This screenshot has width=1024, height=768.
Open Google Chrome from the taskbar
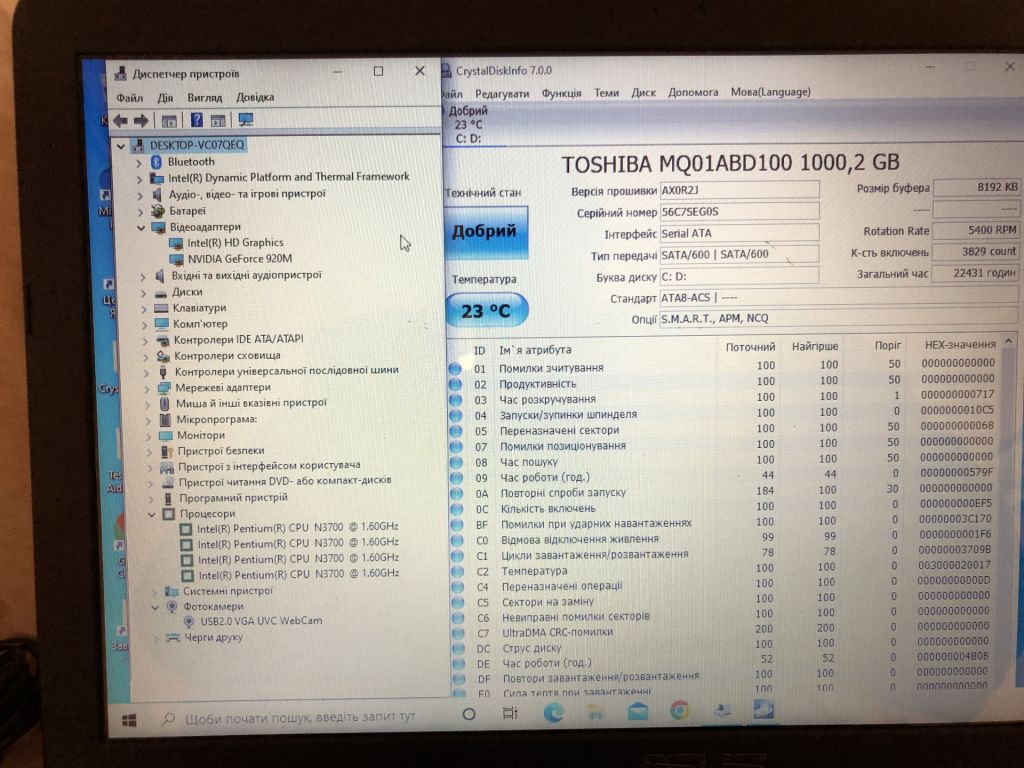[x=679, y=710]
